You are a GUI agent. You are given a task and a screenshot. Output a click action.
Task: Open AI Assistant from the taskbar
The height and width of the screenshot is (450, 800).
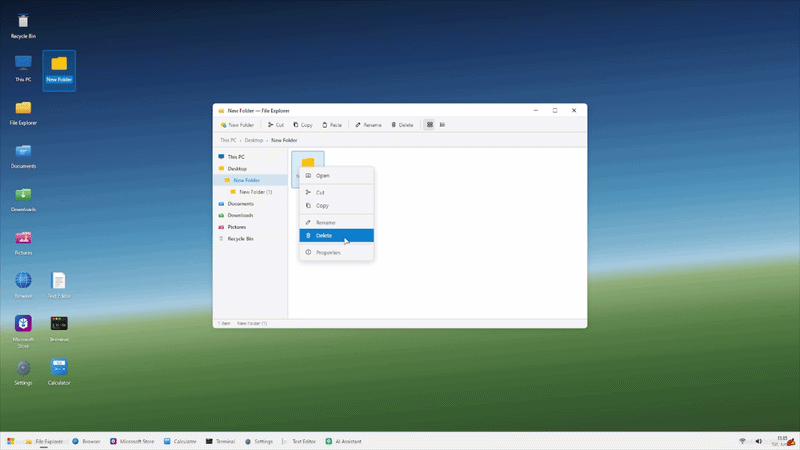(343, 441)
